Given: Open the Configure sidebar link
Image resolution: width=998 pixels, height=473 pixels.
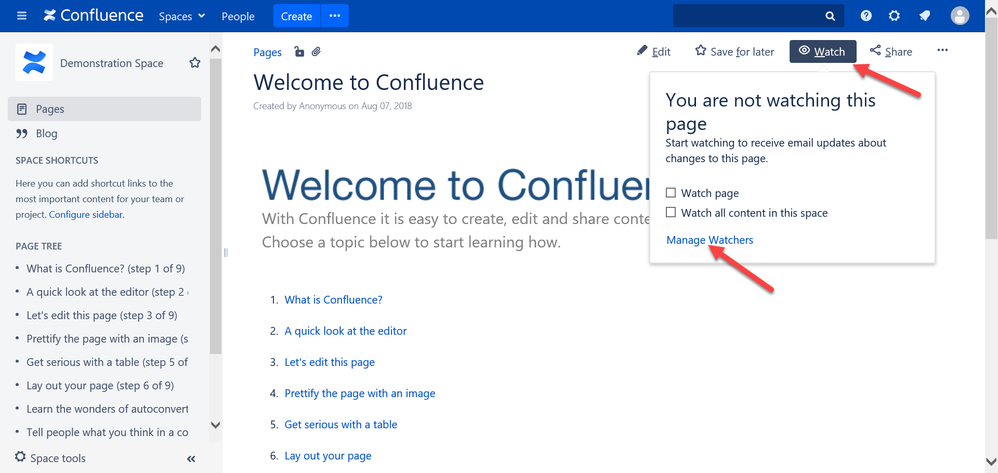Looking at the screenshot, I should [86, 215].
